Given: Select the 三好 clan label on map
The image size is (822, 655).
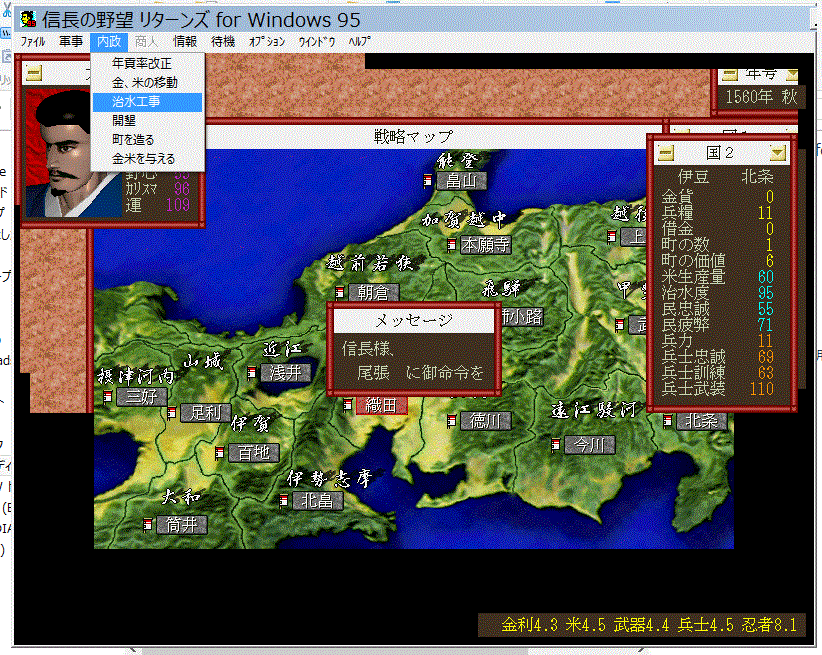Looking at the screenshot, I should pyautogui.click(x=142, y=396).
